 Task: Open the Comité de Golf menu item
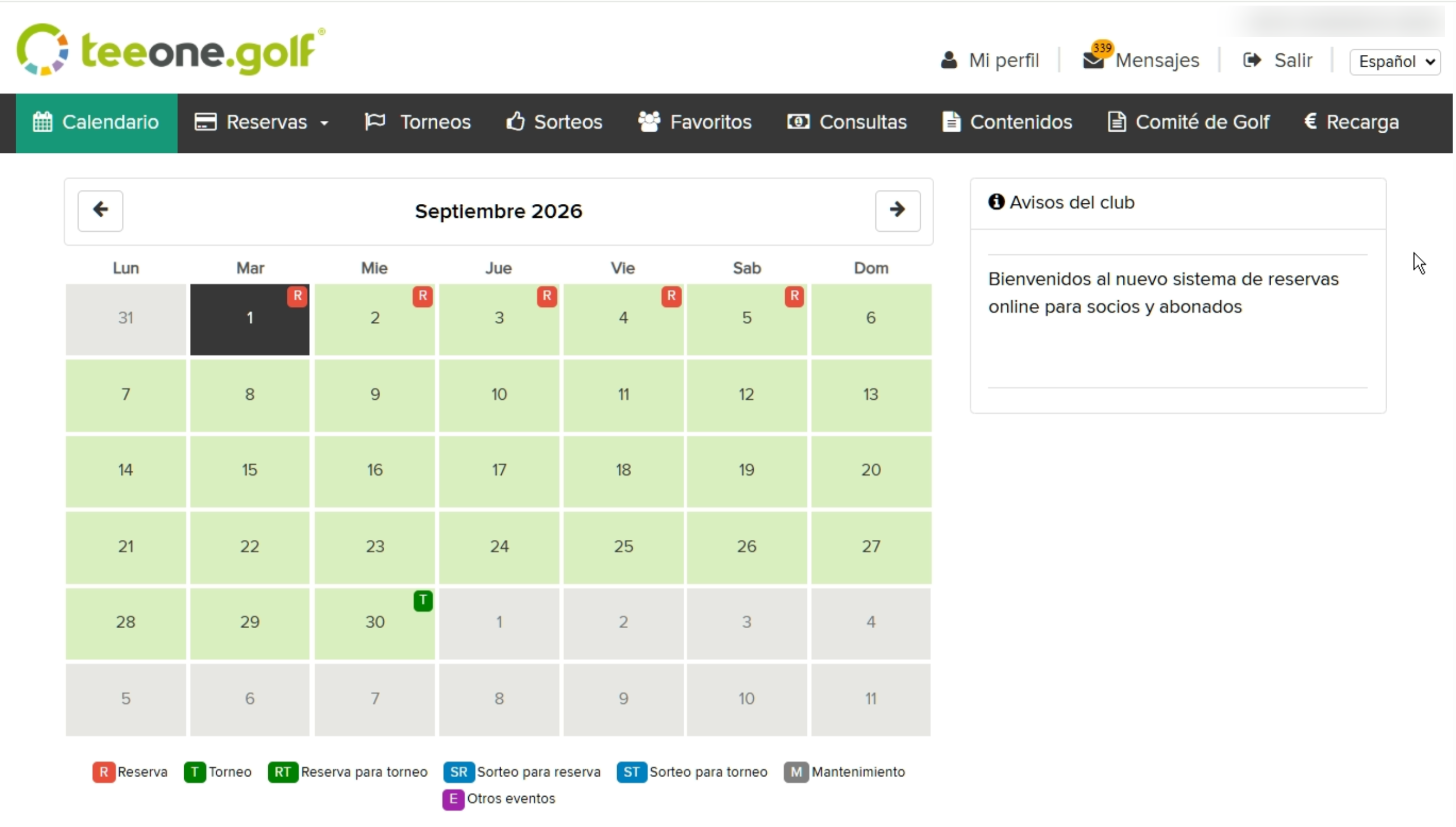pos(1188,122)
